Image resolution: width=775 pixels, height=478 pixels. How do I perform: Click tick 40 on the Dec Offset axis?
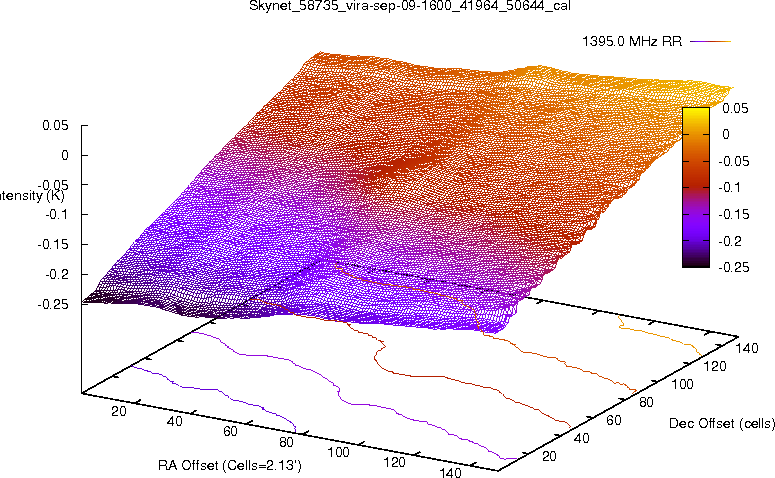581,438
